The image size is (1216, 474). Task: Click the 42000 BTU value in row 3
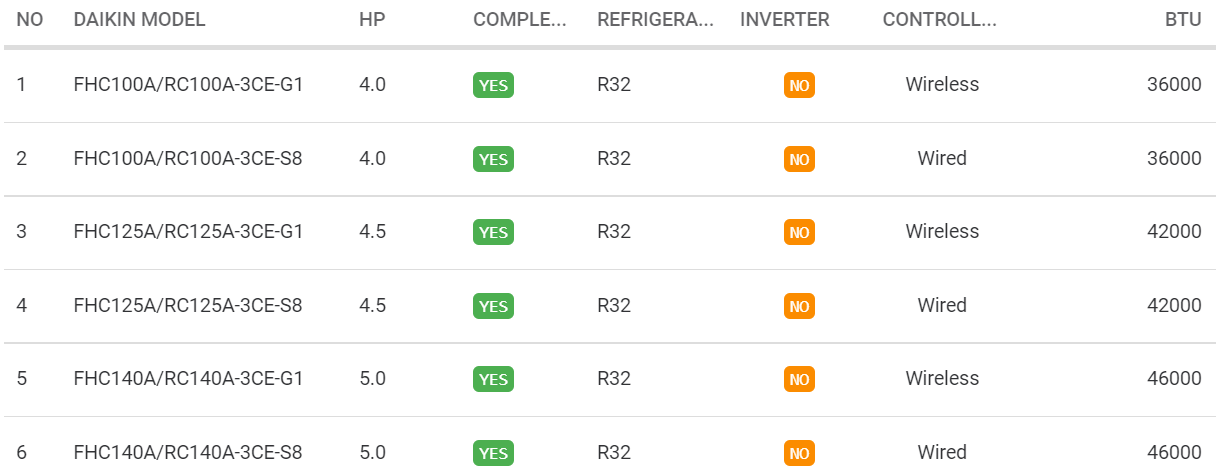click(x=1174, y=232)
